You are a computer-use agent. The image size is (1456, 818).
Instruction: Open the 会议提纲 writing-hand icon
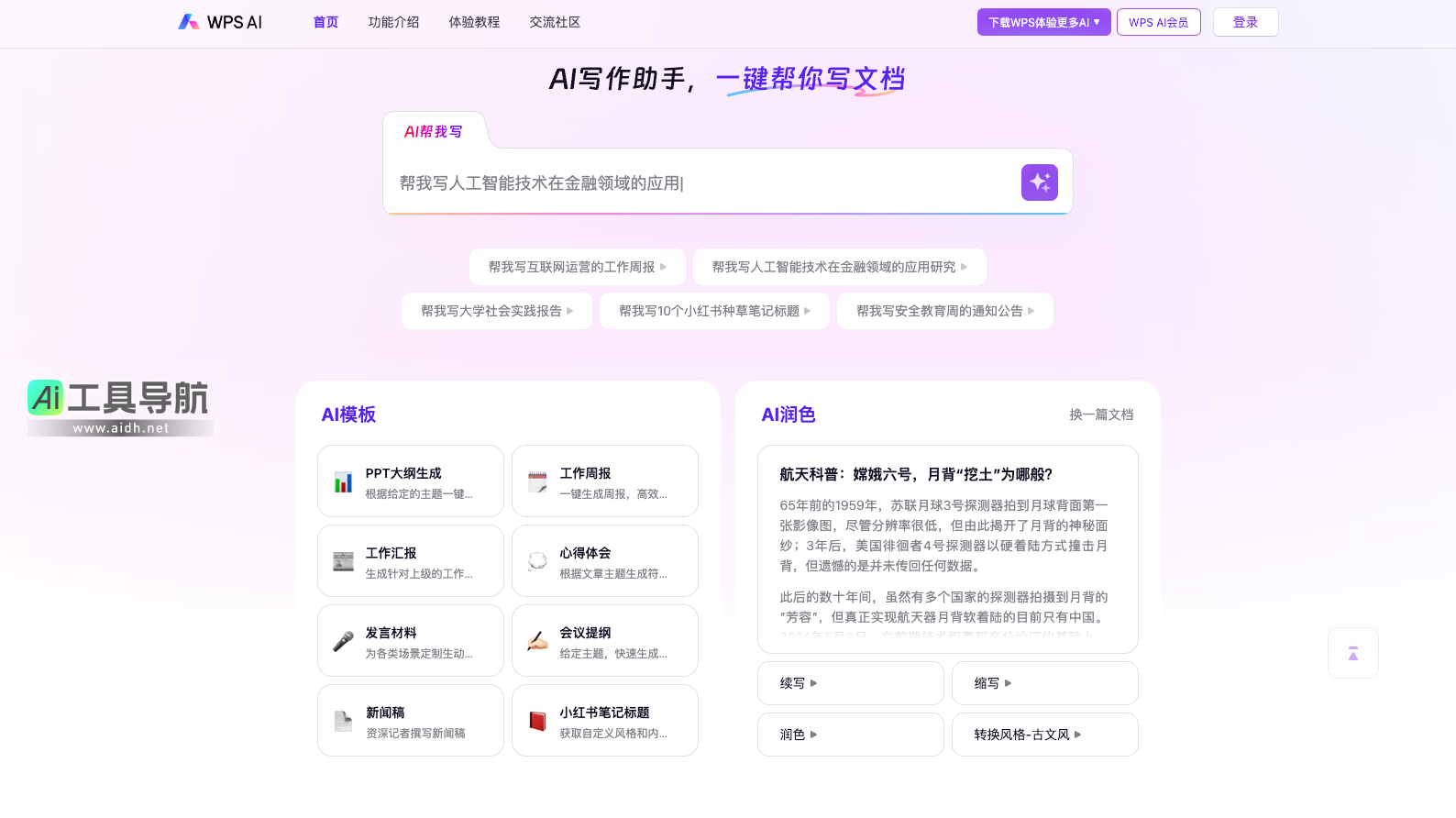click(x=537, y=642)
